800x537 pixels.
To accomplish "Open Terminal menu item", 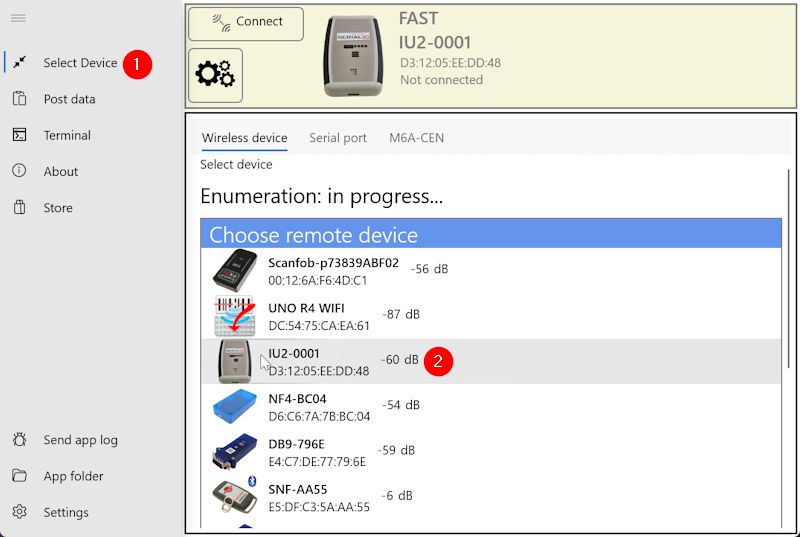I will pyautogui.click(x=67, y=135).
